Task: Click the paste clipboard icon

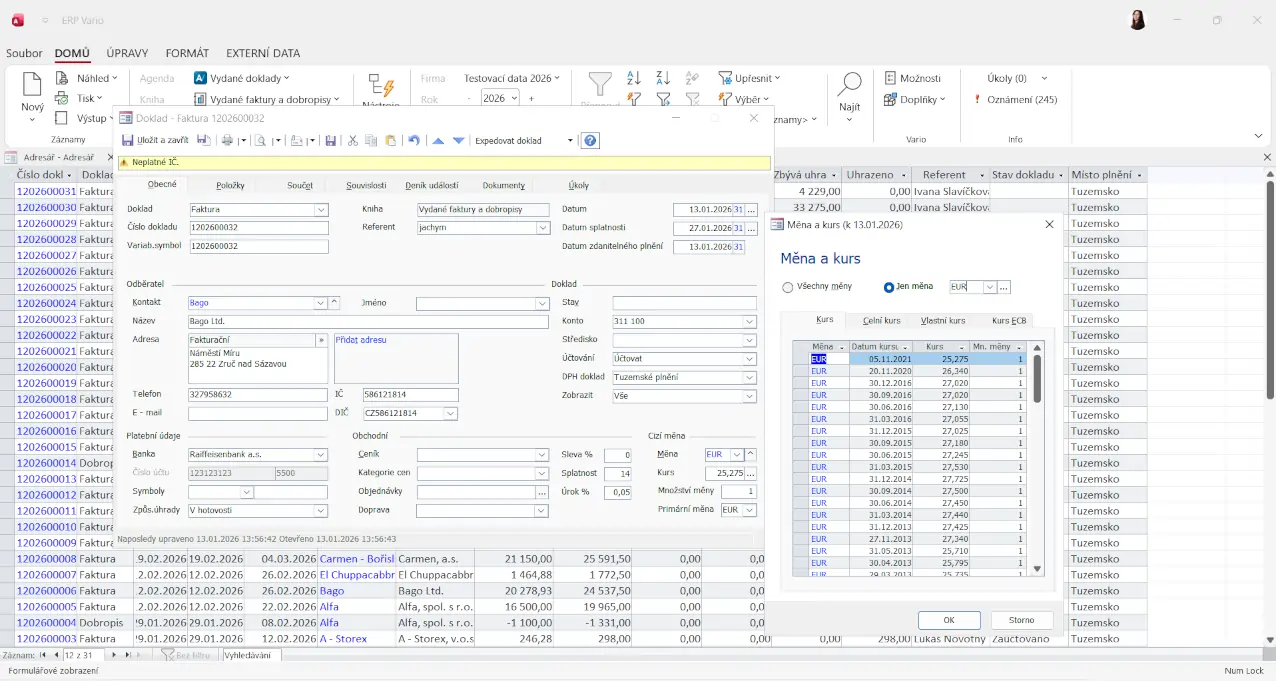Action: tap(390, 141)
